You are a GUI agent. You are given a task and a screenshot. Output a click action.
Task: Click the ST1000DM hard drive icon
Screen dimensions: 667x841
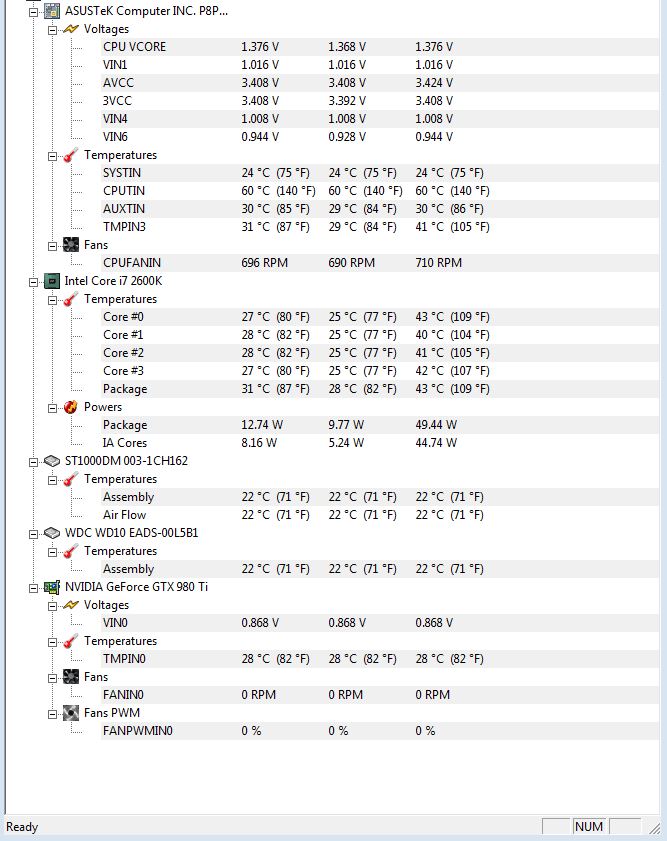tap(51, 461)
